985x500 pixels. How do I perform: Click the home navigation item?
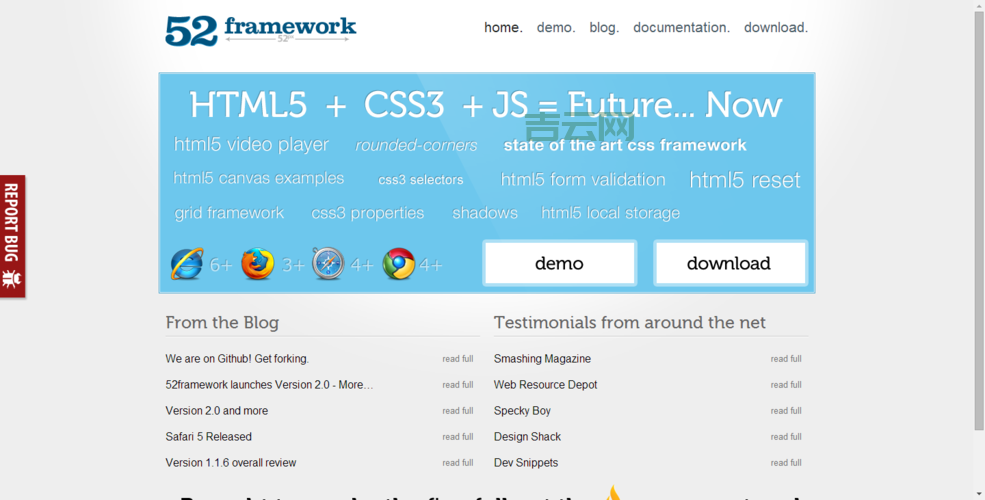(x=503, y=28)
